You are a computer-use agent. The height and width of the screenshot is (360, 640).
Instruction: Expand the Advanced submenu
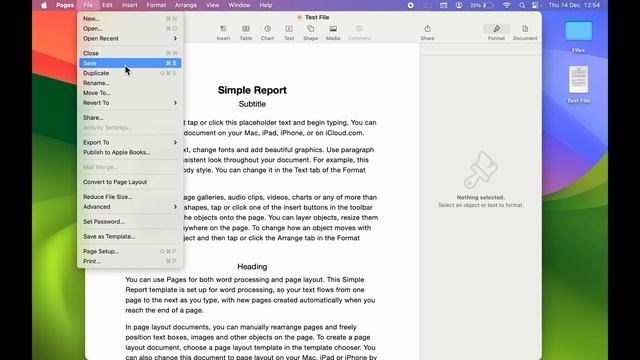(130, 207)
